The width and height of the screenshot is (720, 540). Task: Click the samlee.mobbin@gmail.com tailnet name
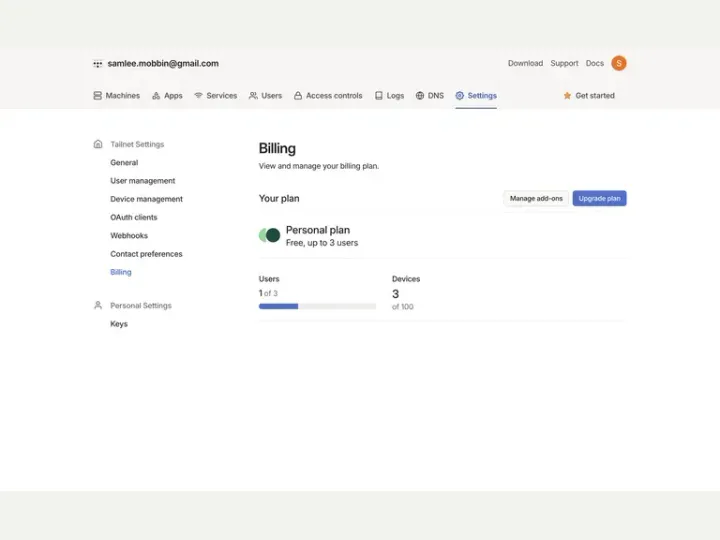163,63
